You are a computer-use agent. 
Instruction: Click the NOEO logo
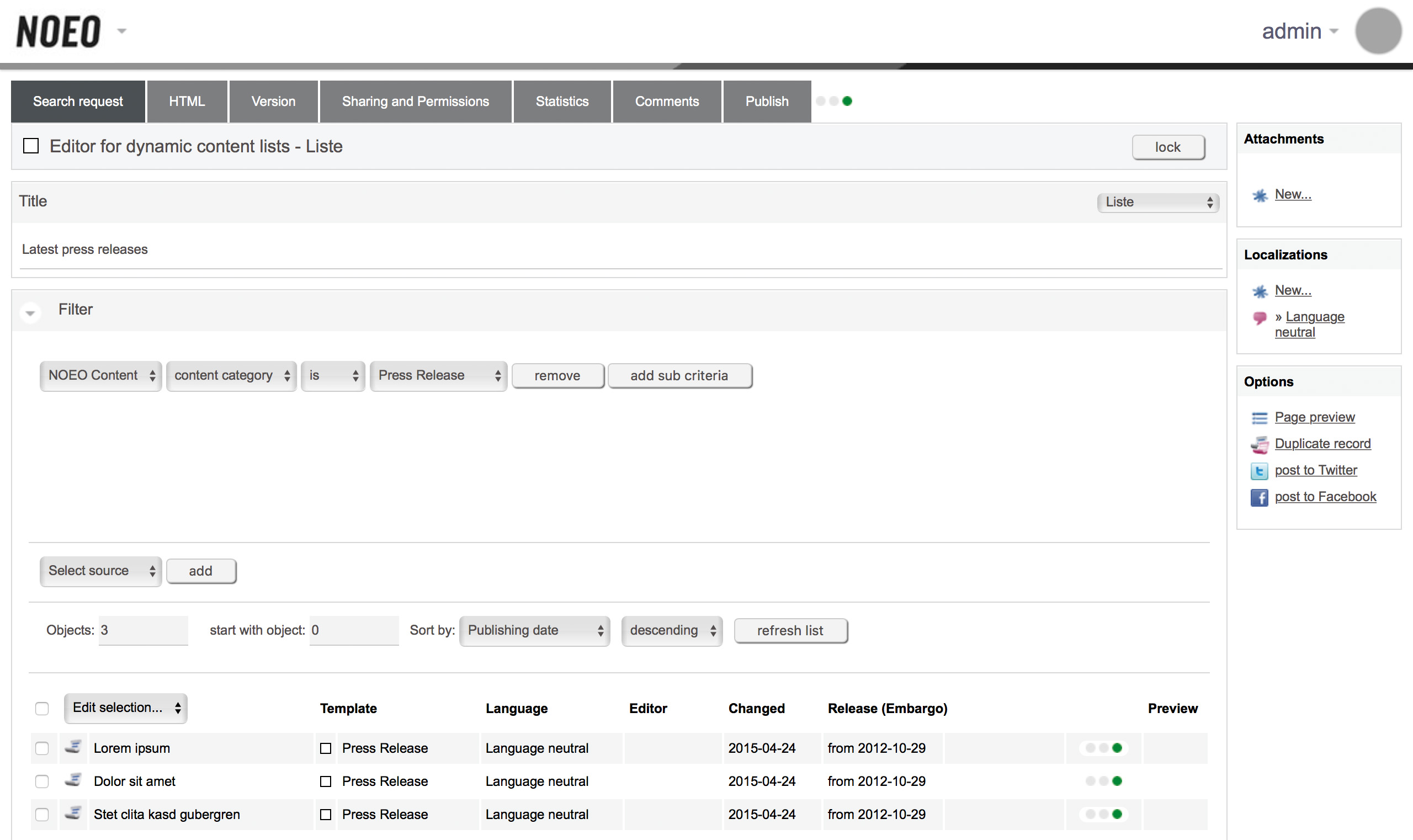click(59, 31)
